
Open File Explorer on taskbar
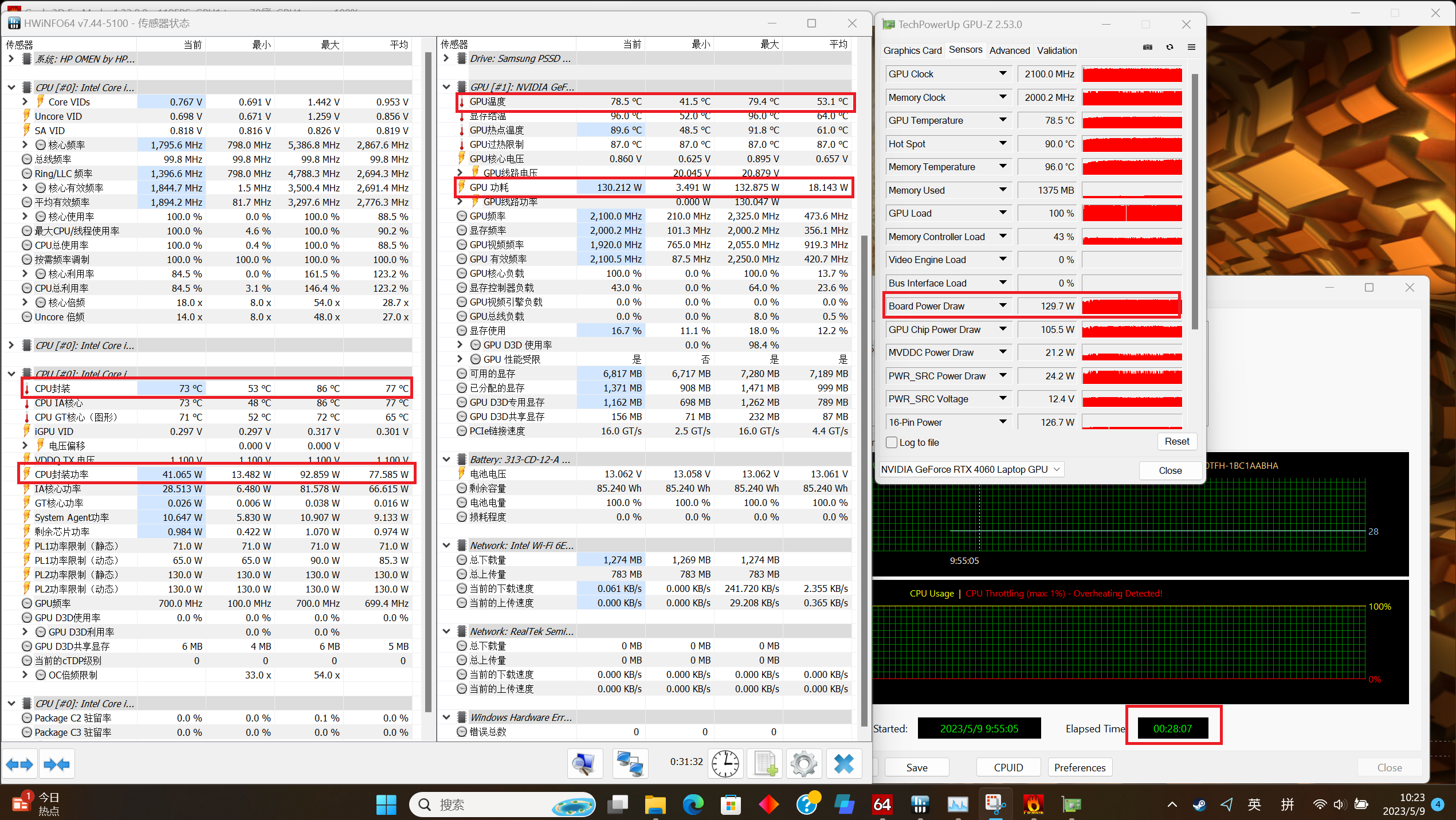(x=655, y=805)
